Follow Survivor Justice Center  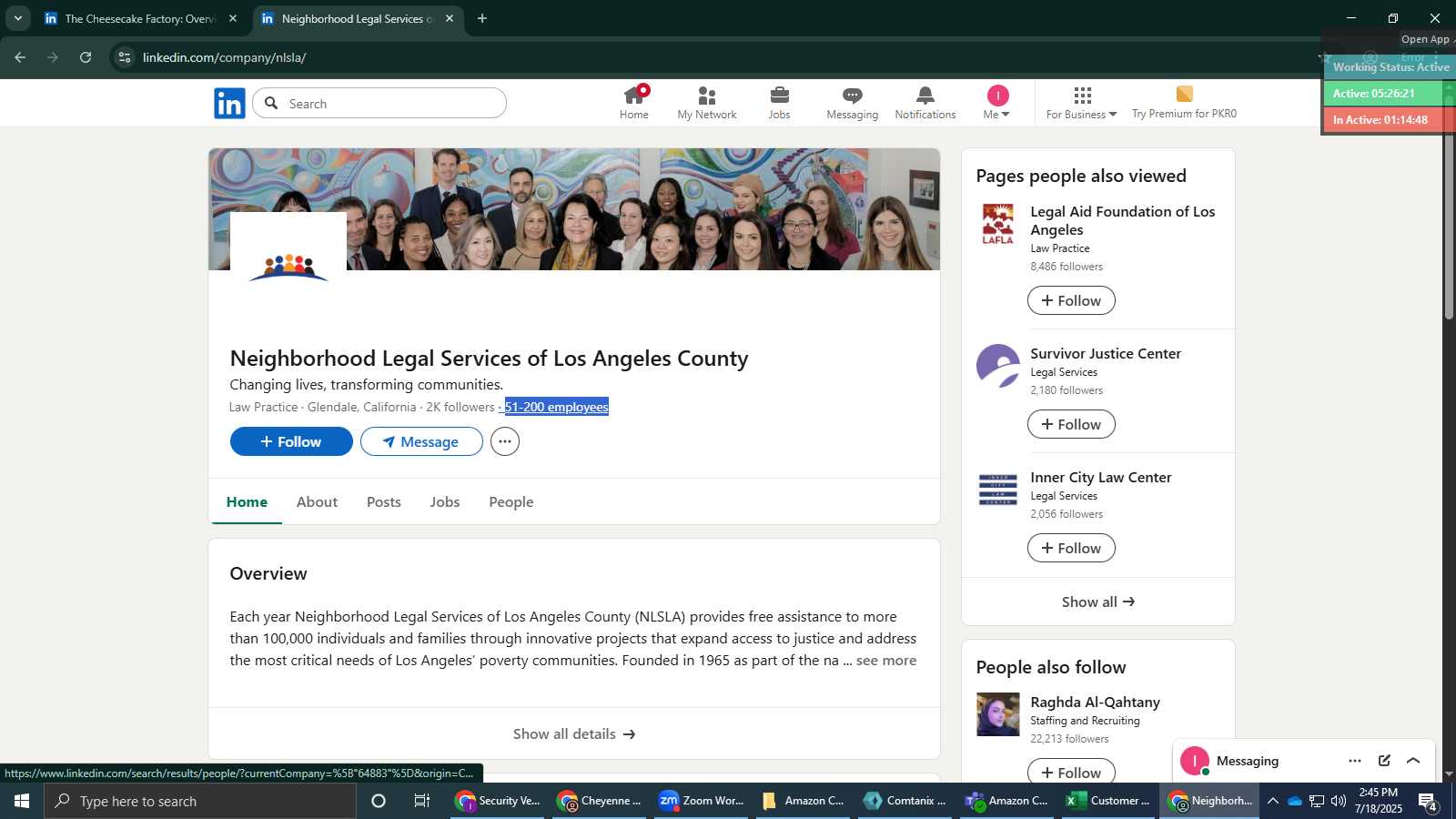pos(1071,424)
